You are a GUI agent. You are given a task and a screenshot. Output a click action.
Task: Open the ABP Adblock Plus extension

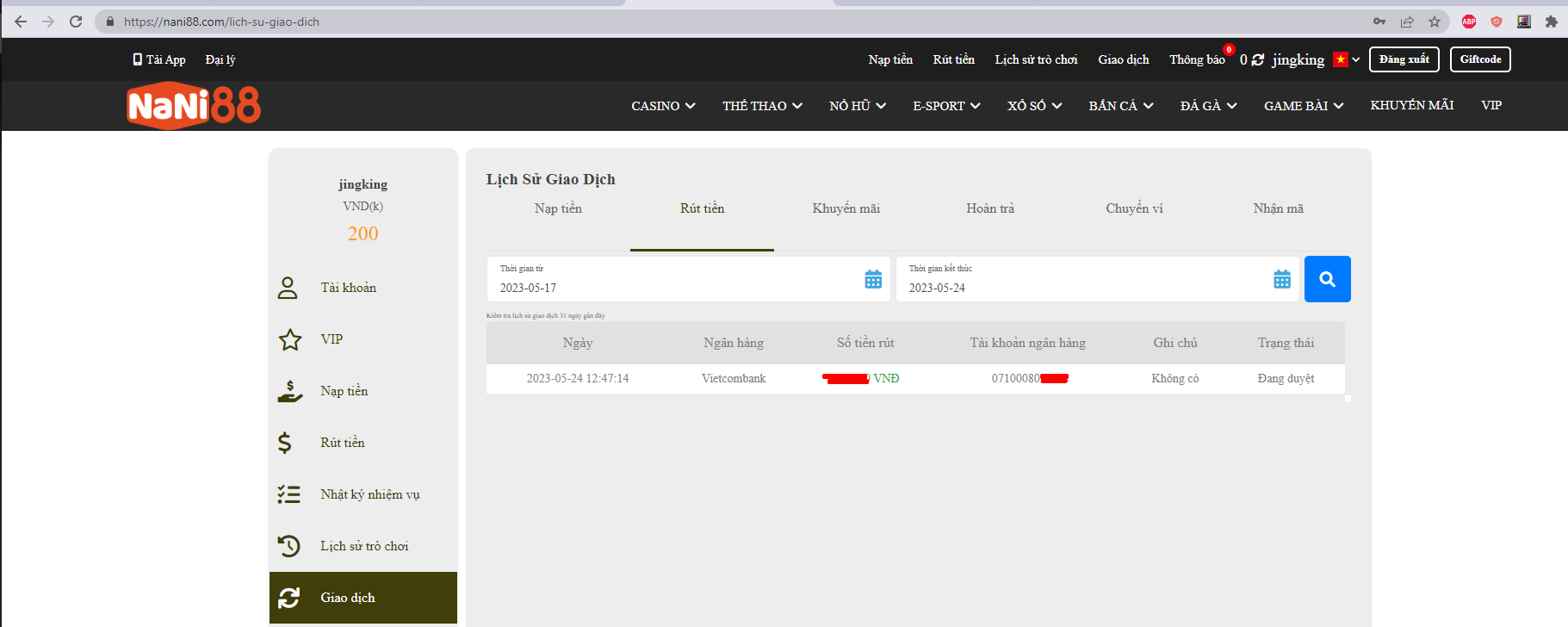1469,22
